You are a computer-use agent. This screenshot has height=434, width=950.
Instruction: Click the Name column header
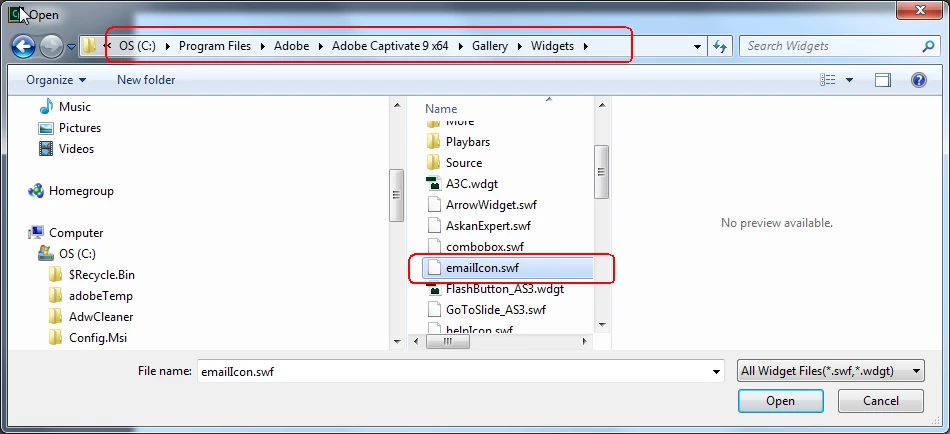[x=441, y=109]
